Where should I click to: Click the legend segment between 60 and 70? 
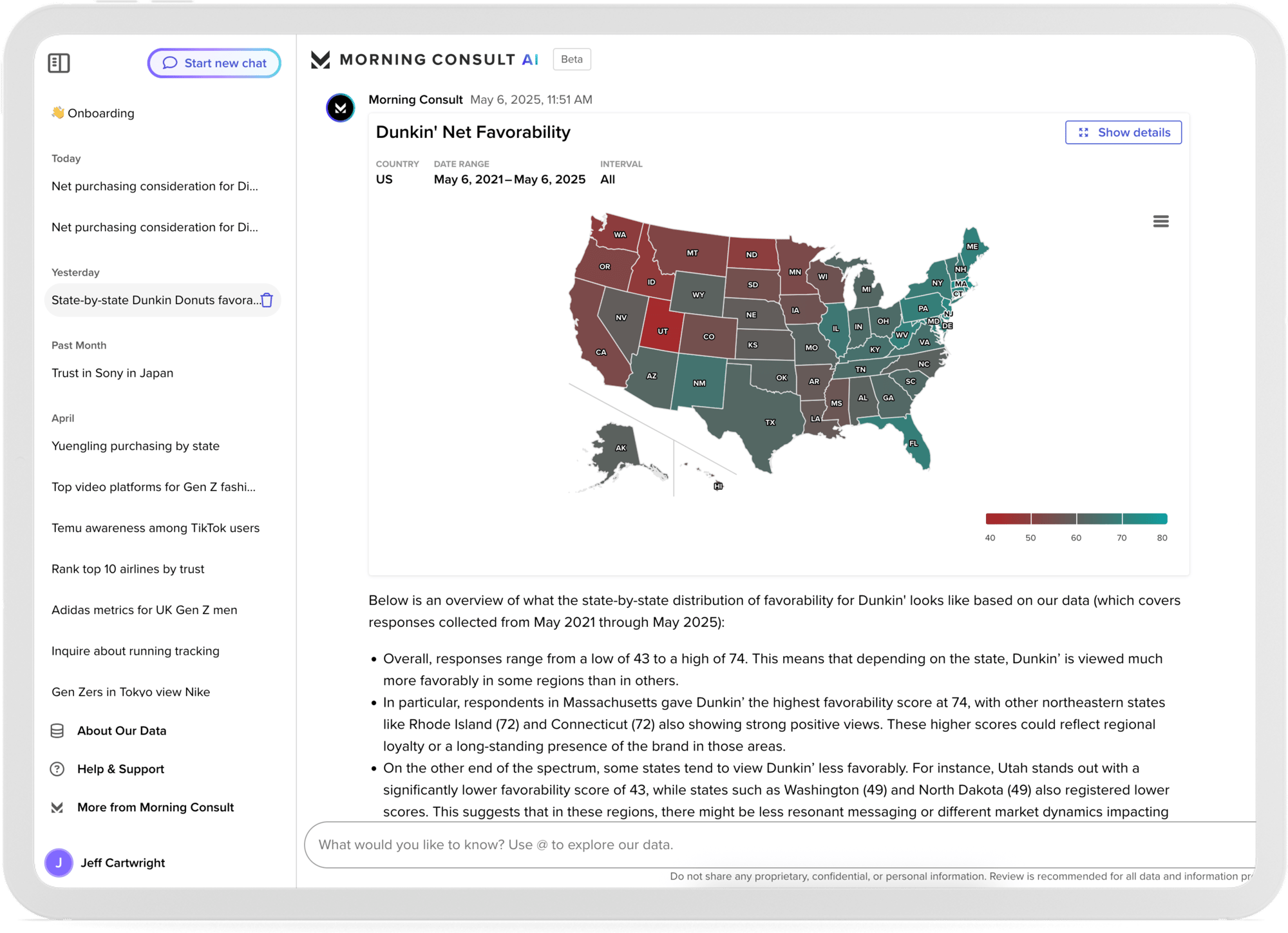click(x=1099, y=519)
